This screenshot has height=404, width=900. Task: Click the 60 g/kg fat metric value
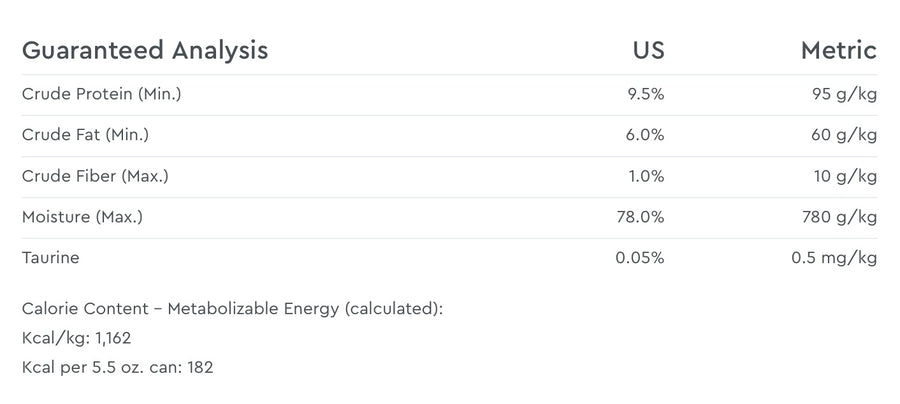tap(844, 135)
